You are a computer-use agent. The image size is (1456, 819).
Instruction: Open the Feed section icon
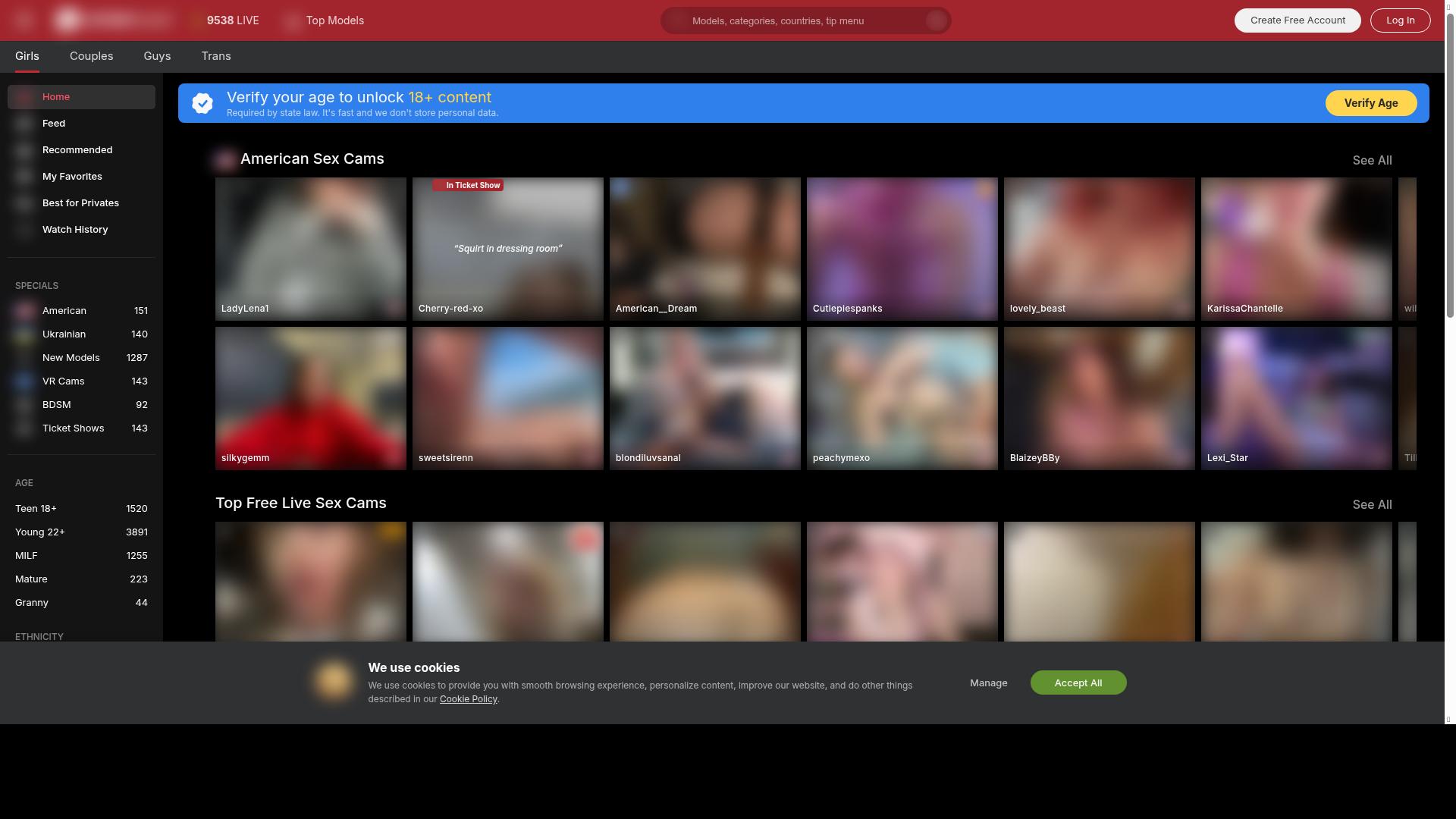pyautogui.click(x=24, y=123)
